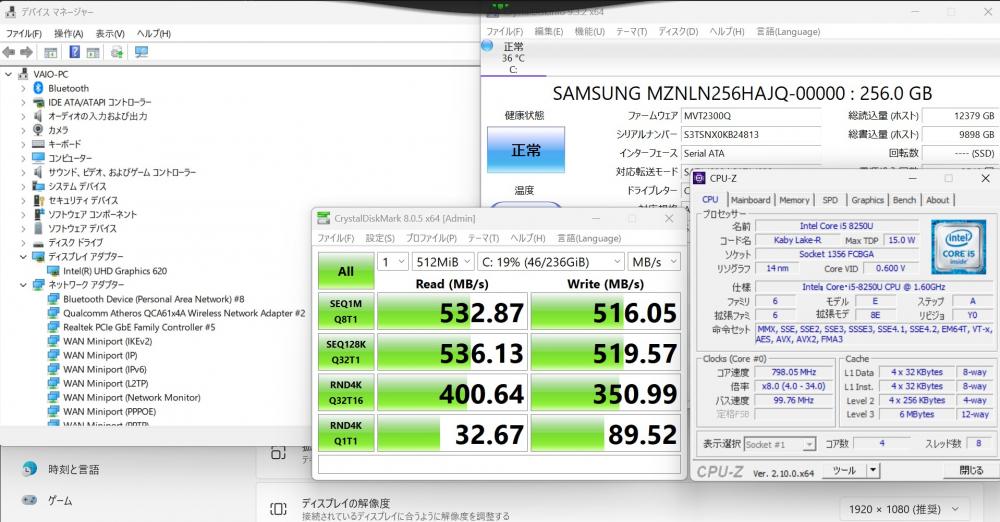Click the firmware field MVT2300Q
This screenshot has height=522, width=1000.
[751, 116]
